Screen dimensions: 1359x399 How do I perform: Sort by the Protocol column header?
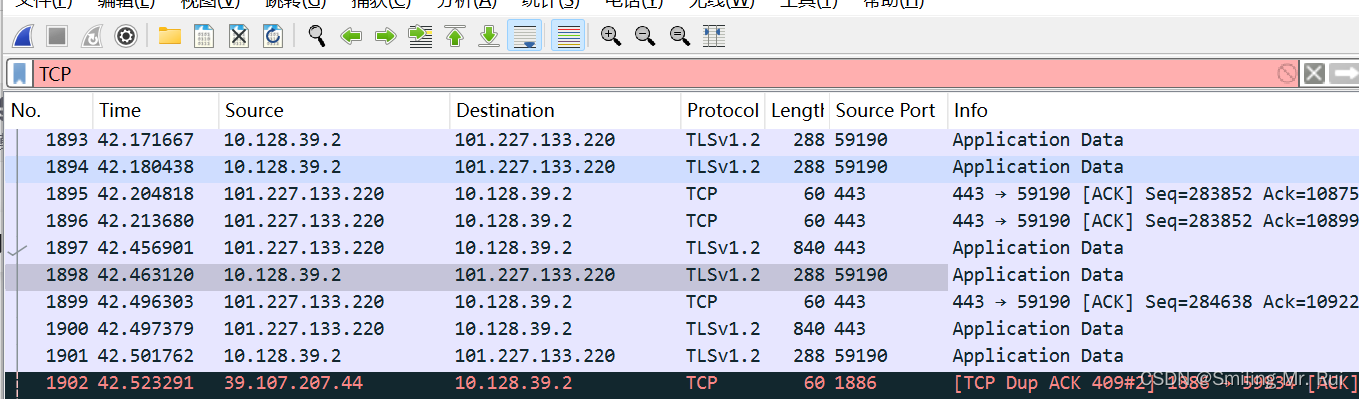(x=723, y=110)
